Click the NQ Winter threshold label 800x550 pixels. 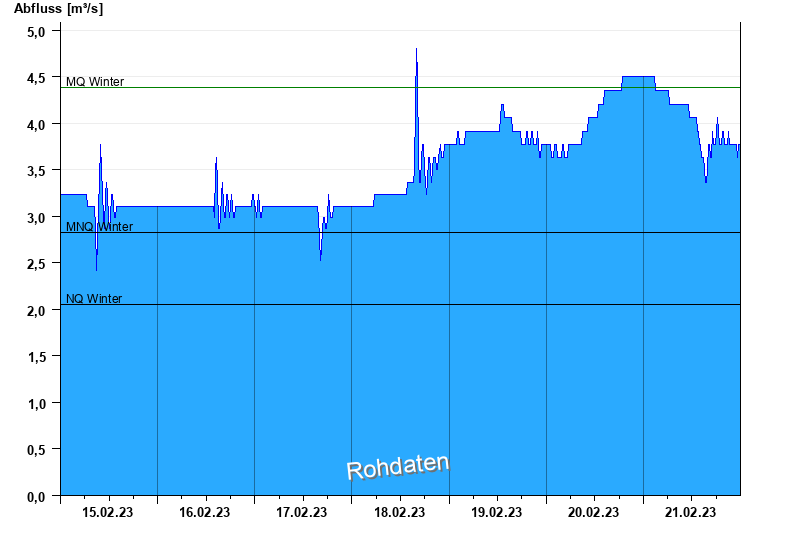[94, 298]
